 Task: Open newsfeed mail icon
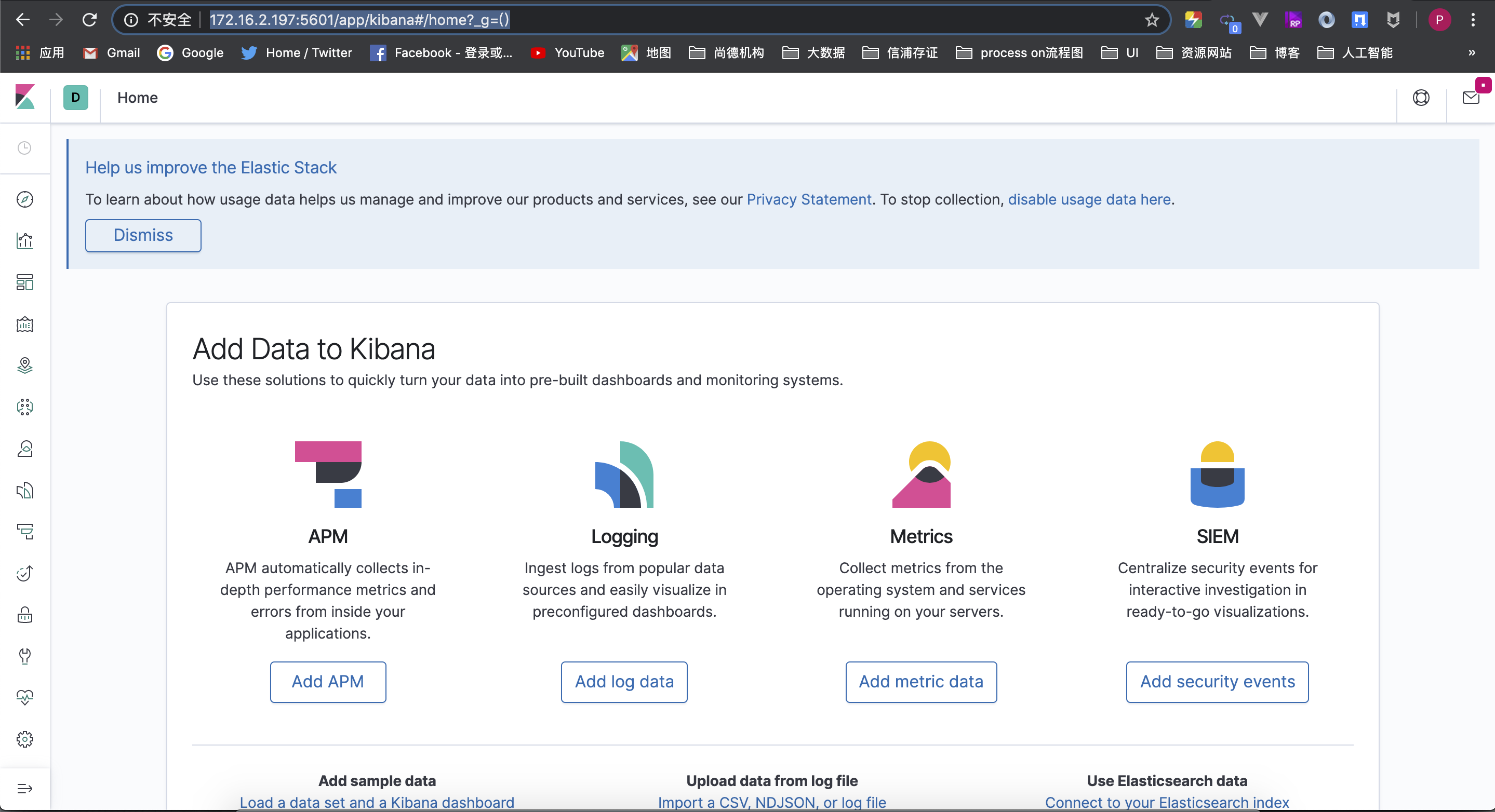click(1471, 98)
